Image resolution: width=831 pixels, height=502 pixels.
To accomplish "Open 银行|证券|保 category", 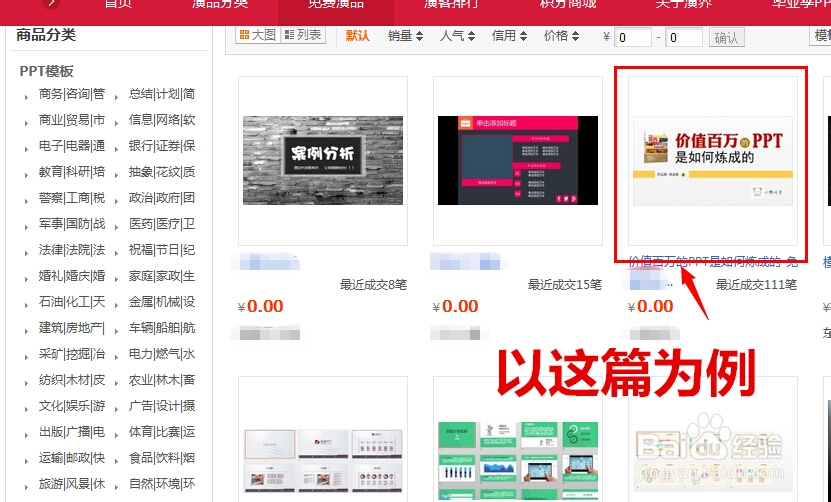I will [x=162, y=146].
